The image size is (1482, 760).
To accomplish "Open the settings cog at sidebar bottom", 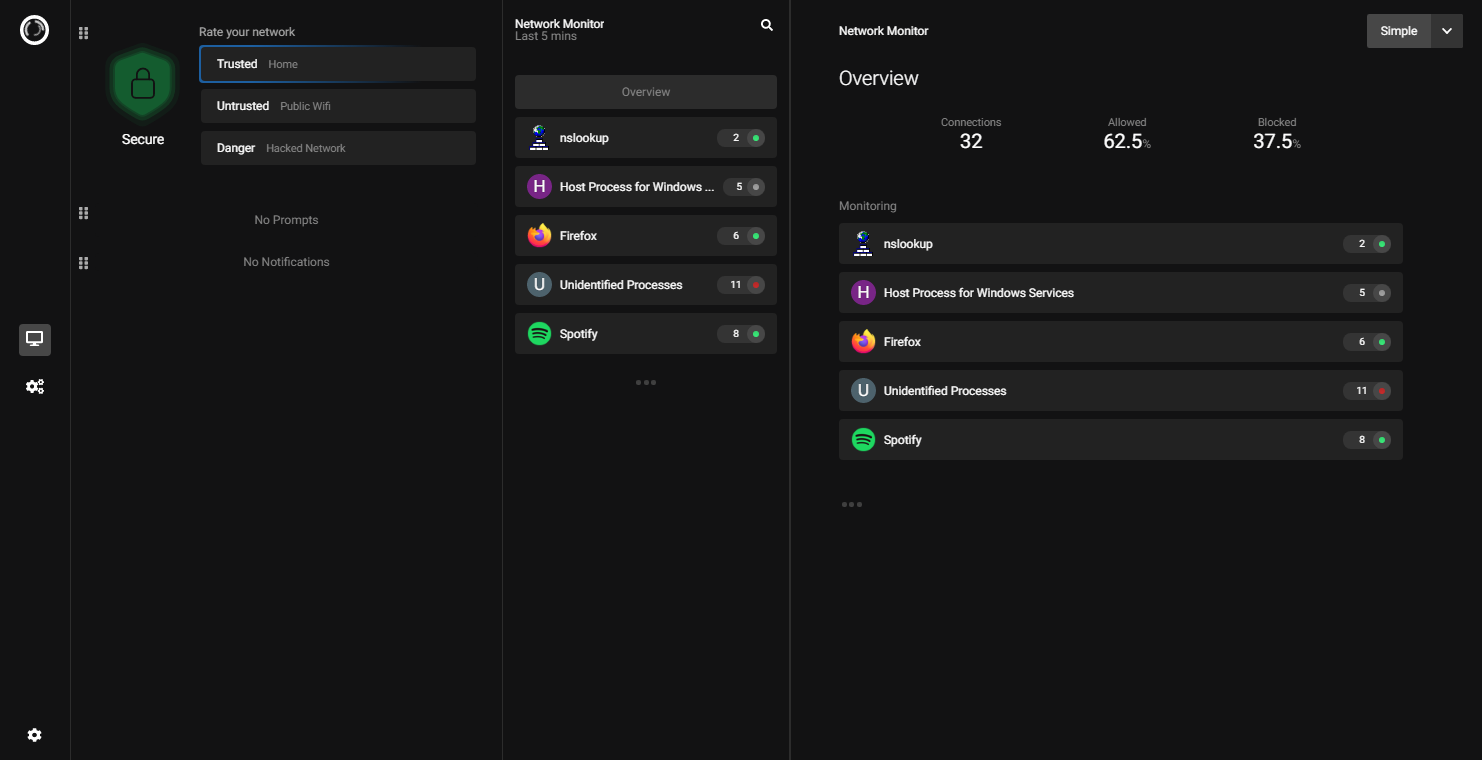I will pos(35,735).
